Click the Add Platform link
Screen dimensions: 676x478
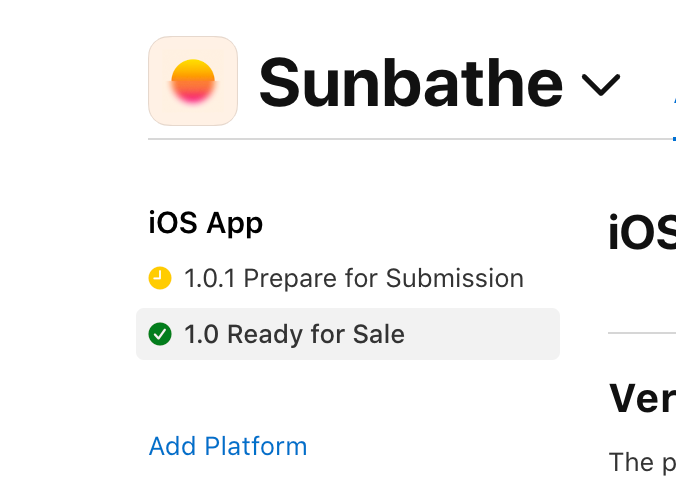click(x=228, y=446)
